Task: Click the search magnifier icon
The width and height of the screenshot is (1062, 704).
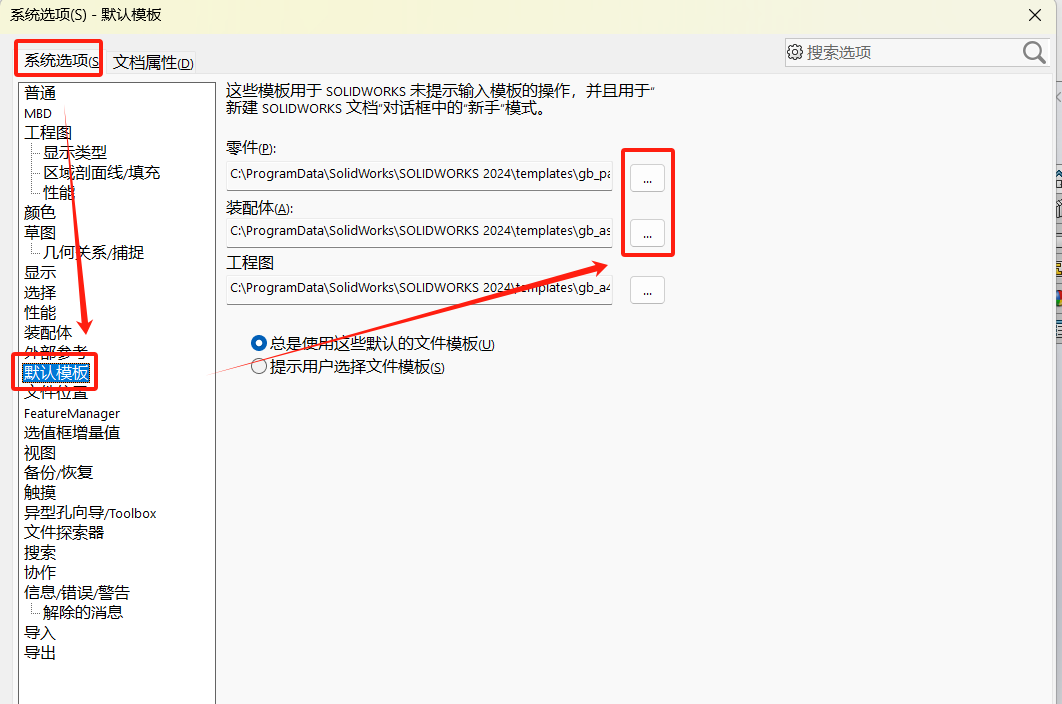Action: coord(1034,52)
